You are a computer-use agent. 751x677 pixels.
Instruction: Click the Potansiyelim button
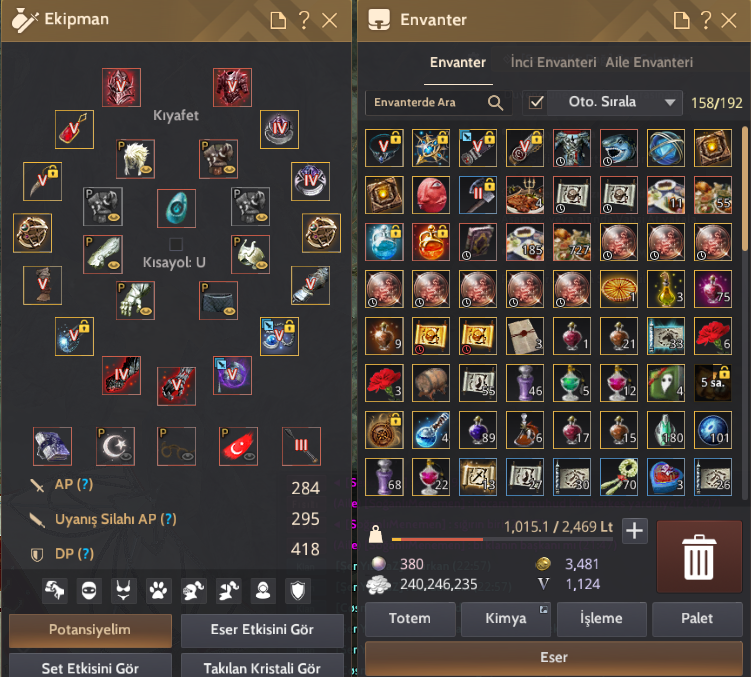coord(90,630)
